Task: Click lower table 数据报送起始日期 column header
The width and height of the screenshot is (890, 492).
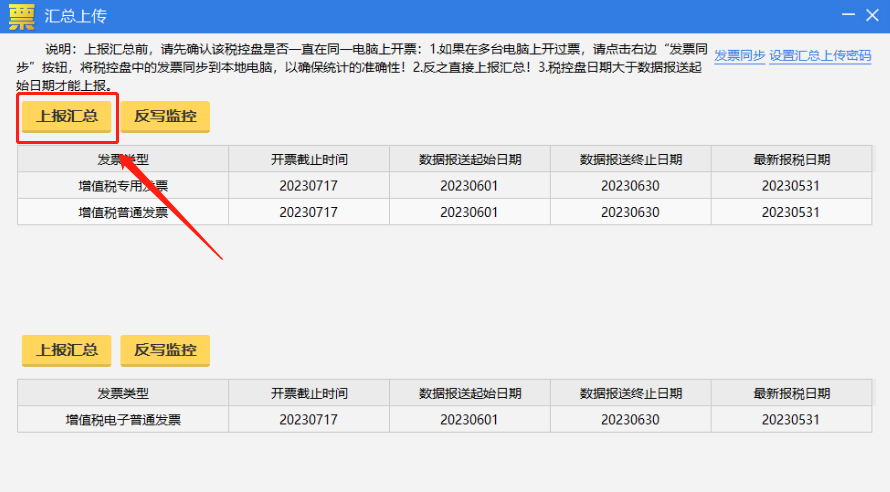Action: click(470, 393)
